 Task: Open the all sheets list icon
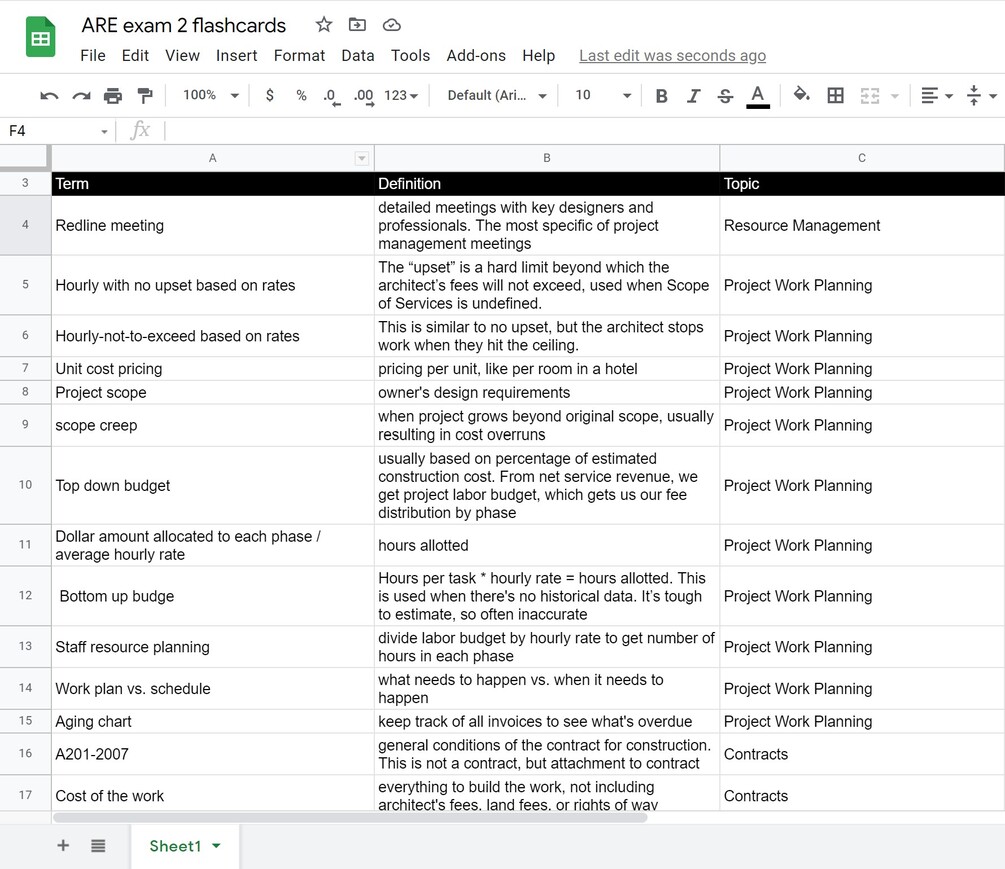click(98, 846)
